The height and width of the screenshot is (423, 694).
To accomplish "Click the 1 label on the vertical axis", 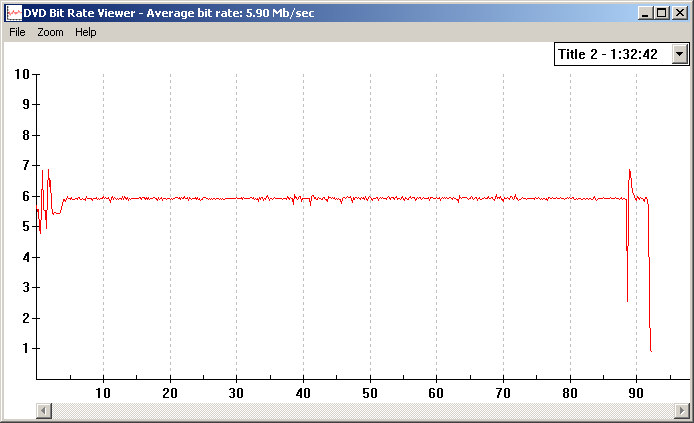I will [26, 348].
